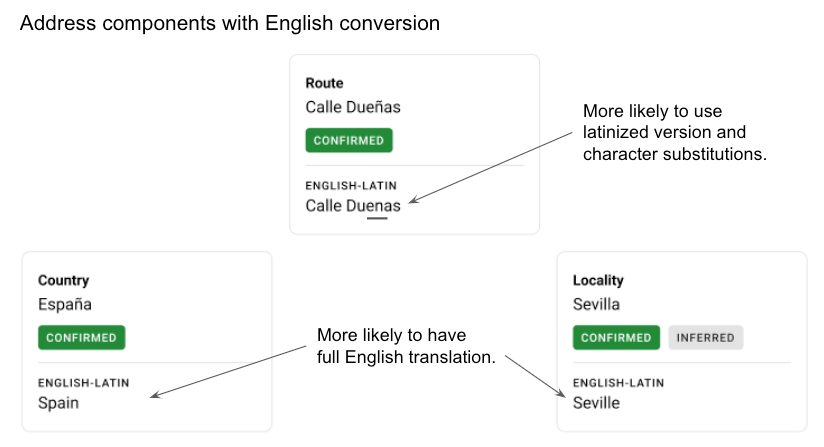The height and width of the screenshot is (447, 824).
Task: Click the 'Address components with English conversion' title
Action: [x=230, y=23]
